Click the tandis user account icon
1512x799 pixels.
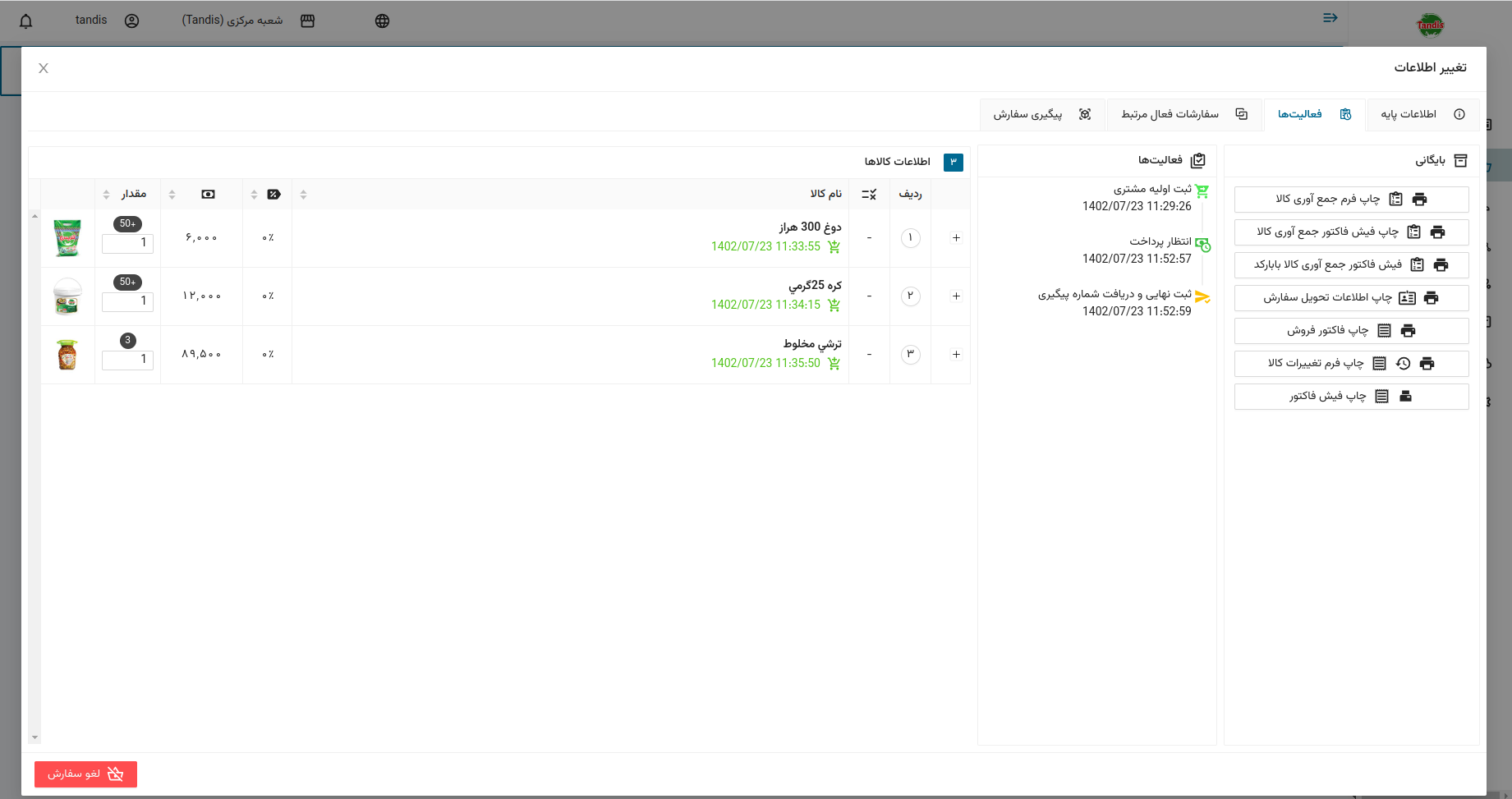coord(131,21)
